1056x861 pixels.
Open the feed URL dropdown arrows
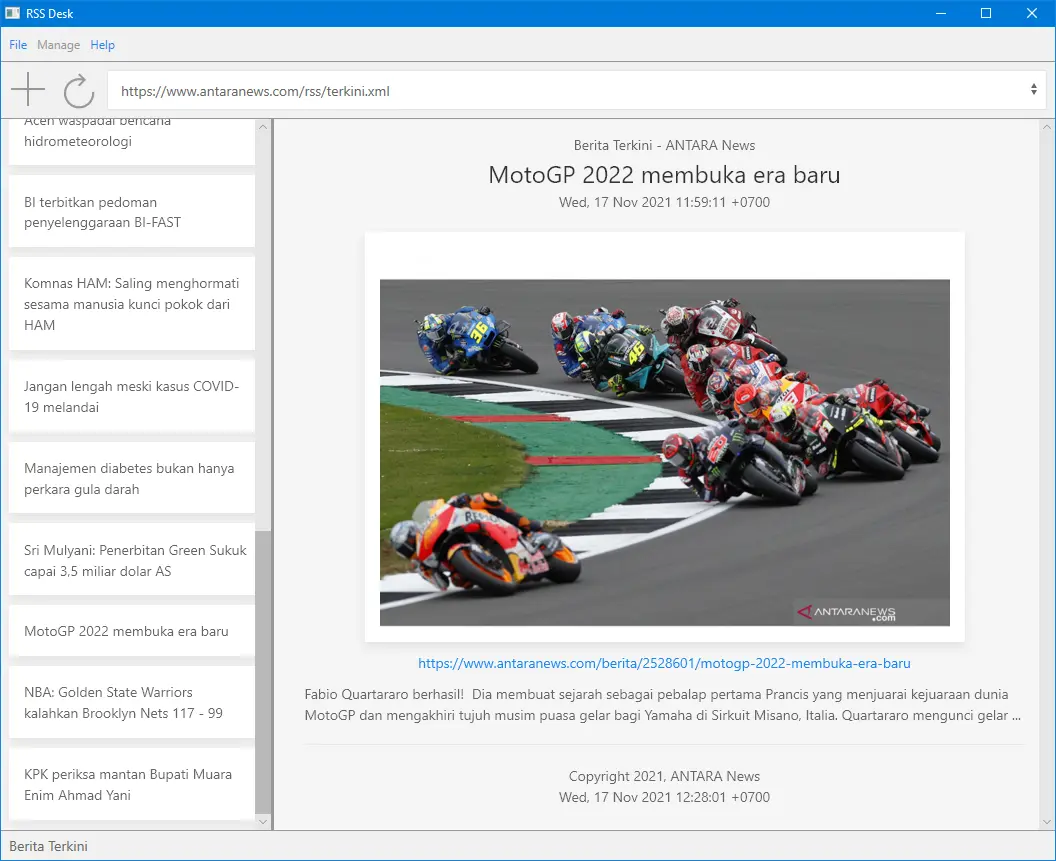1033,90
